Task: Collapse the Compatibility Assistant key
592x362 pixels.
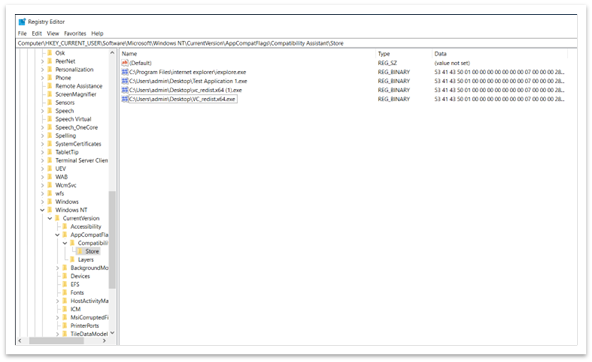Action: (x=65, y=243)
